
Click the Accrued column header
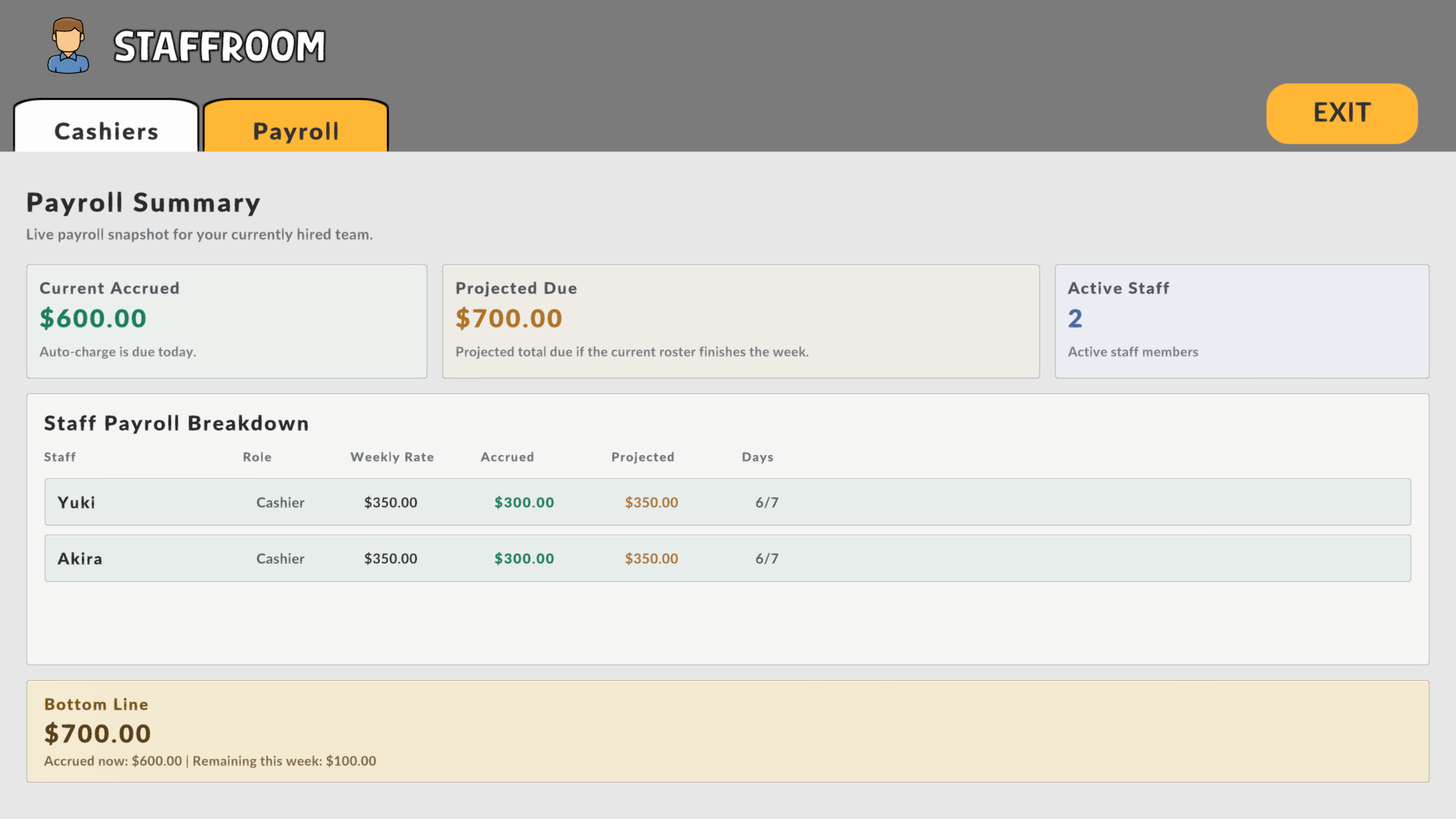507,457
